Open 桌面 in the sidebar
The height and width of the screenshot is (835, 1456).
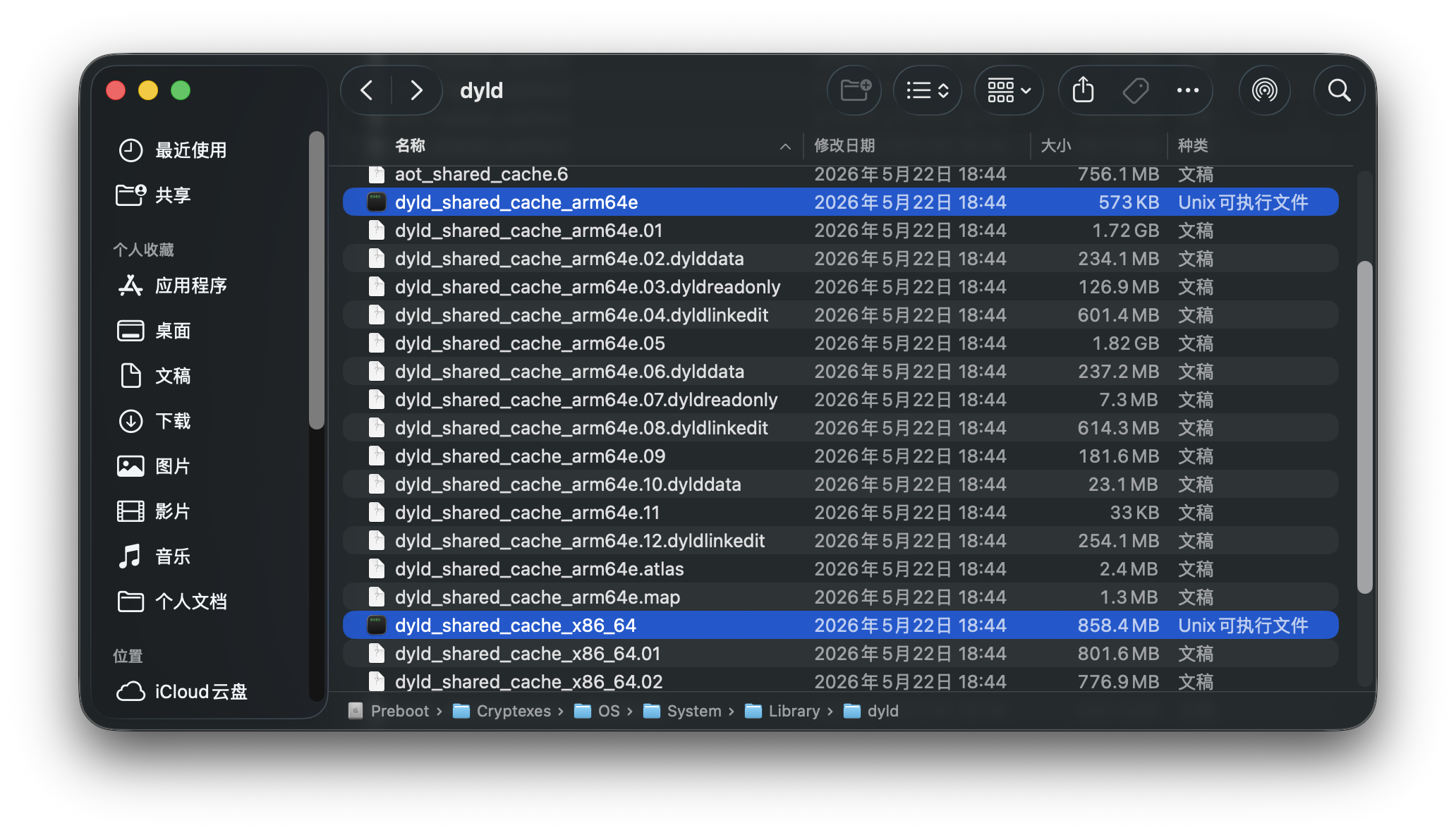coord(153,331)
